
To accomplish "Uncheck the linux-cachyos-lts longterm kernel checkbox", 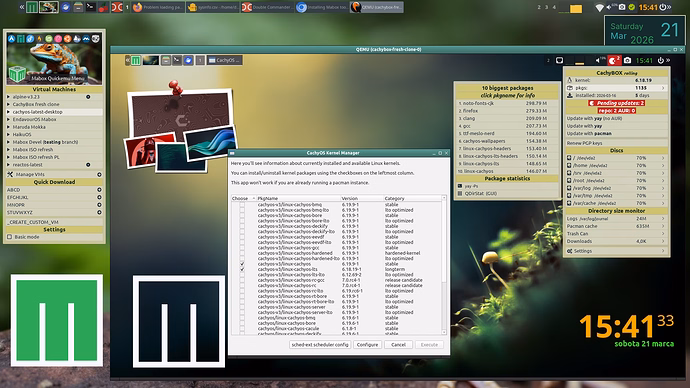I will pyautogui.click(x=242, y=269).
